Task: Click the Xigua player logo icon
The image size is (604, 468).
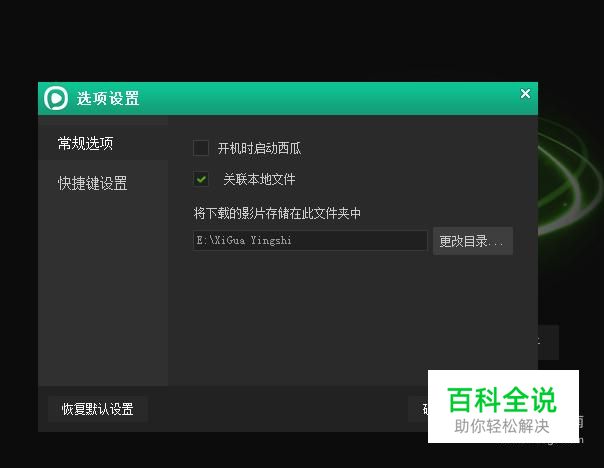Action: 56,98
